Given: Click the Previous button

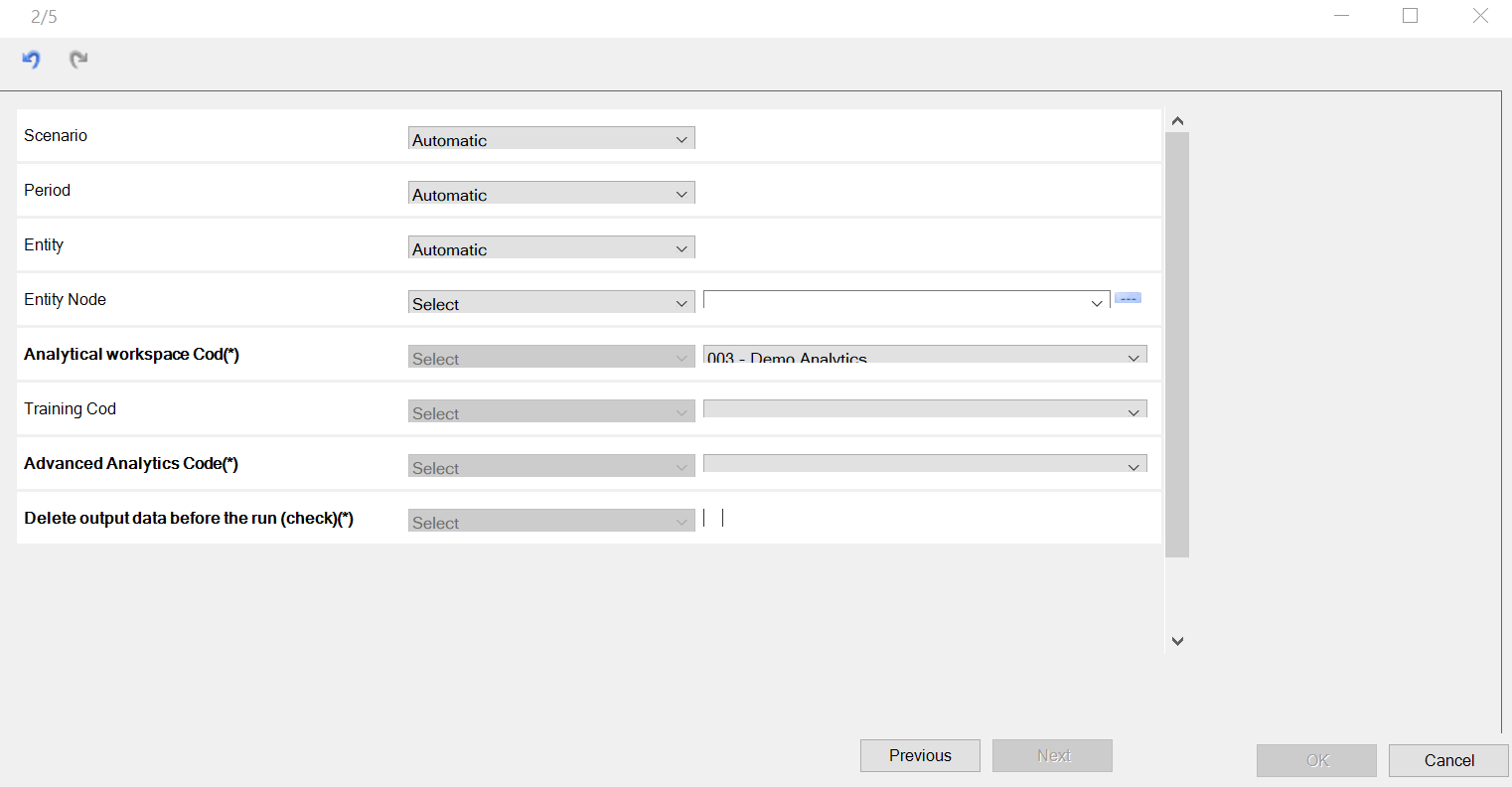Looking at the screenshot, I should click(x=920, y=755).
